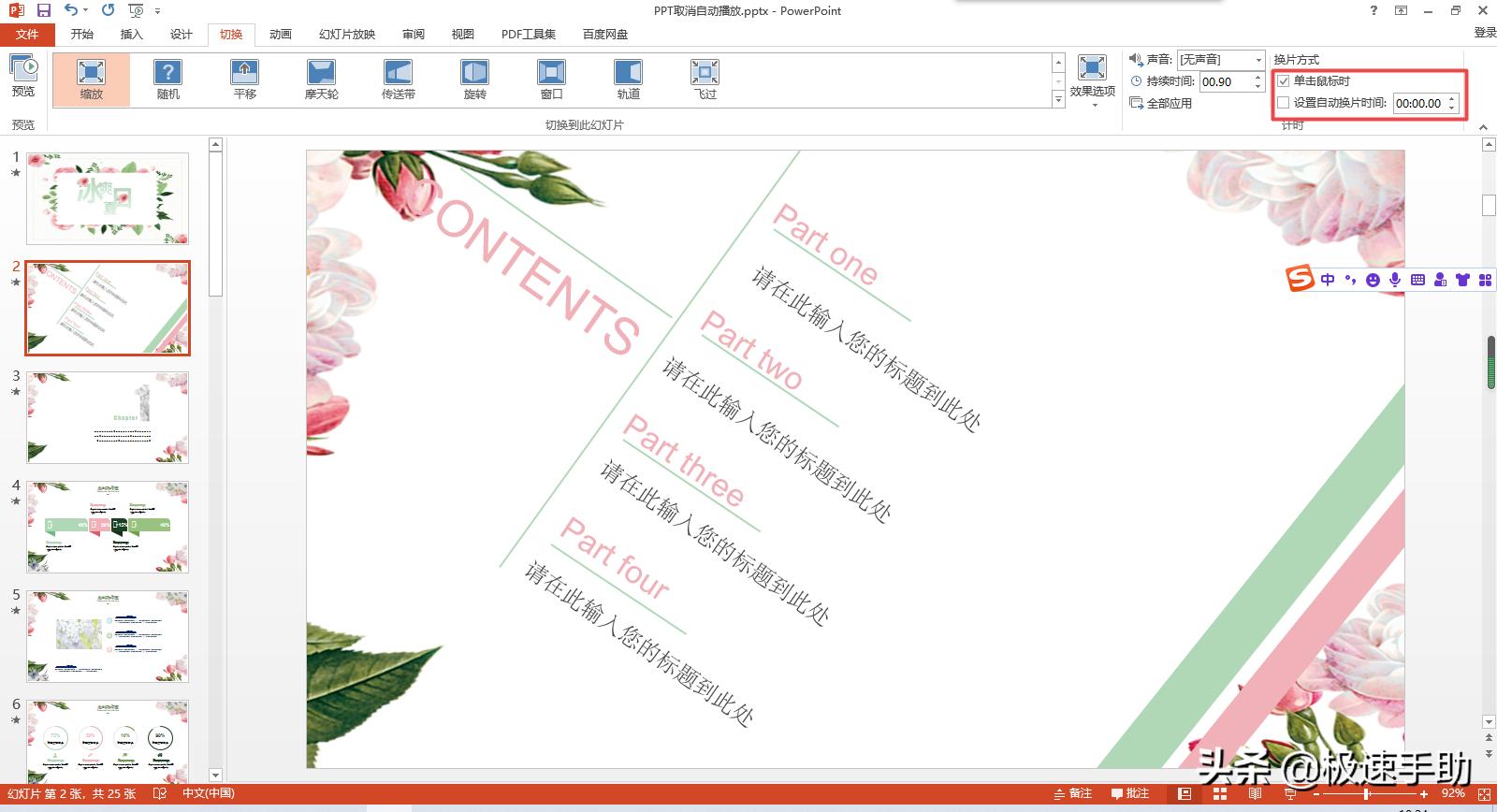1497x812 pixels.
Task: Toggle Sogou Chinese/English mode 中
Action: [x=1328, y=280]
